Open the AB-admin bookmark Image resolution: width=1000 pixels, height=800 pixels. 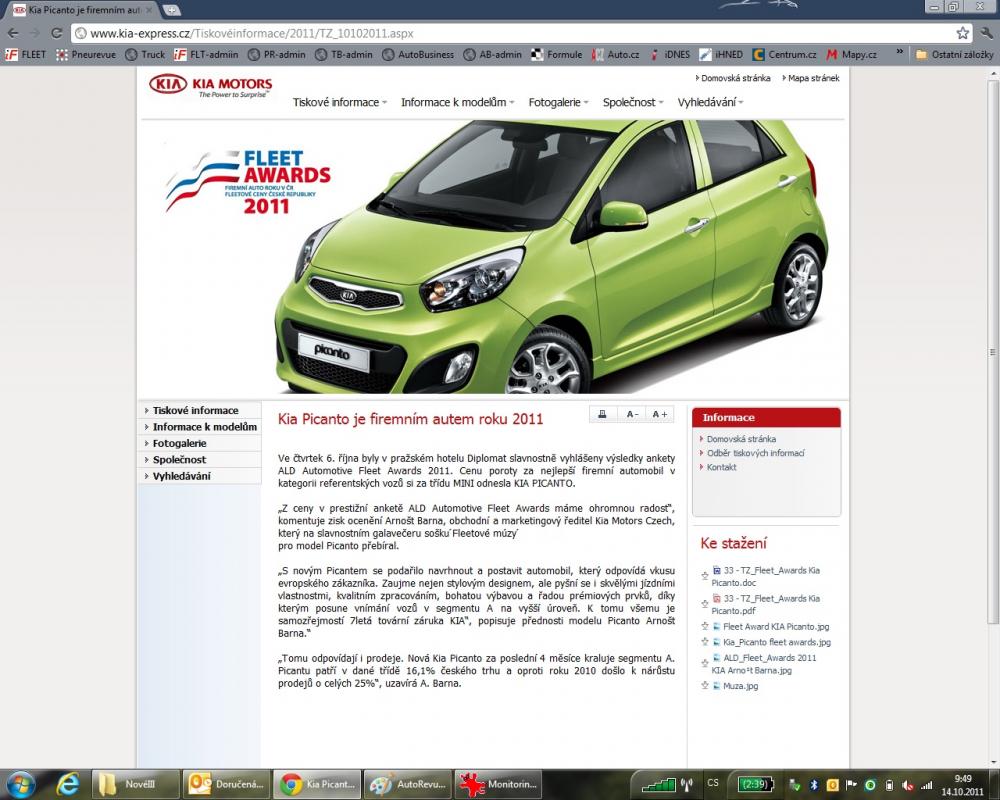(x=492, y=55)
